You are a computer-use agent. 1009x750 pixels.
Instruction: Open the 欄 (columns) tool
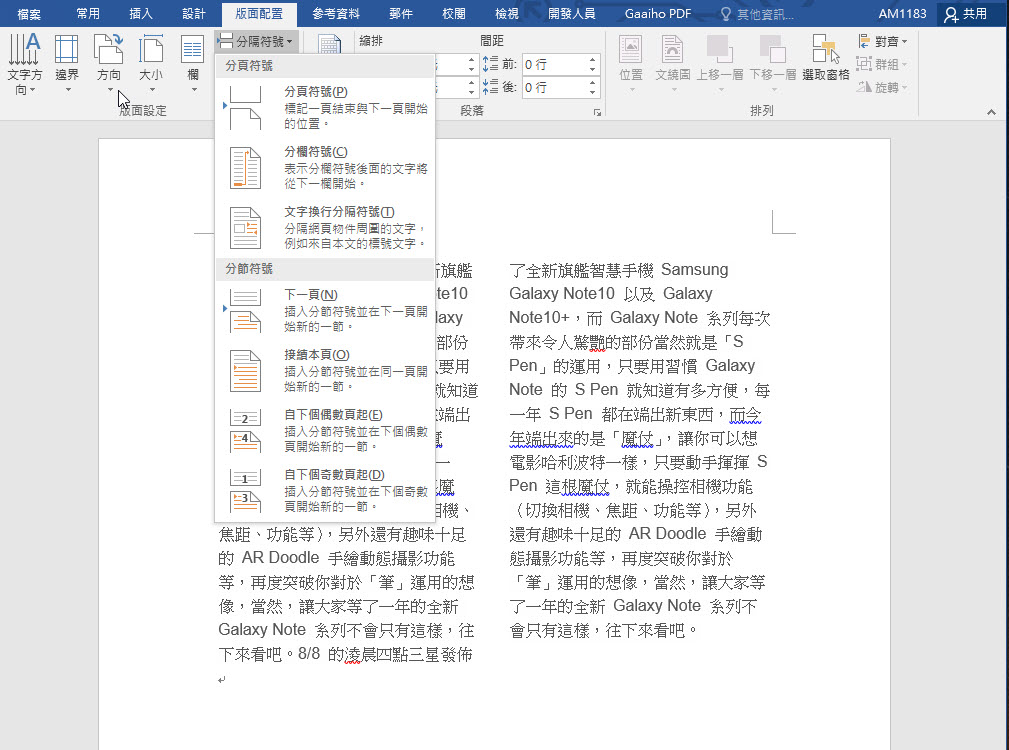(x=192, y=63)
